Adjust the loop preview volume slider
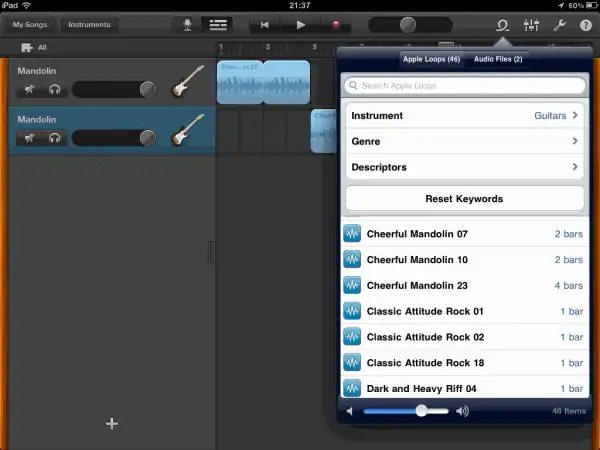The width and height of the screenshot is (600, 450). pos(422,411)
